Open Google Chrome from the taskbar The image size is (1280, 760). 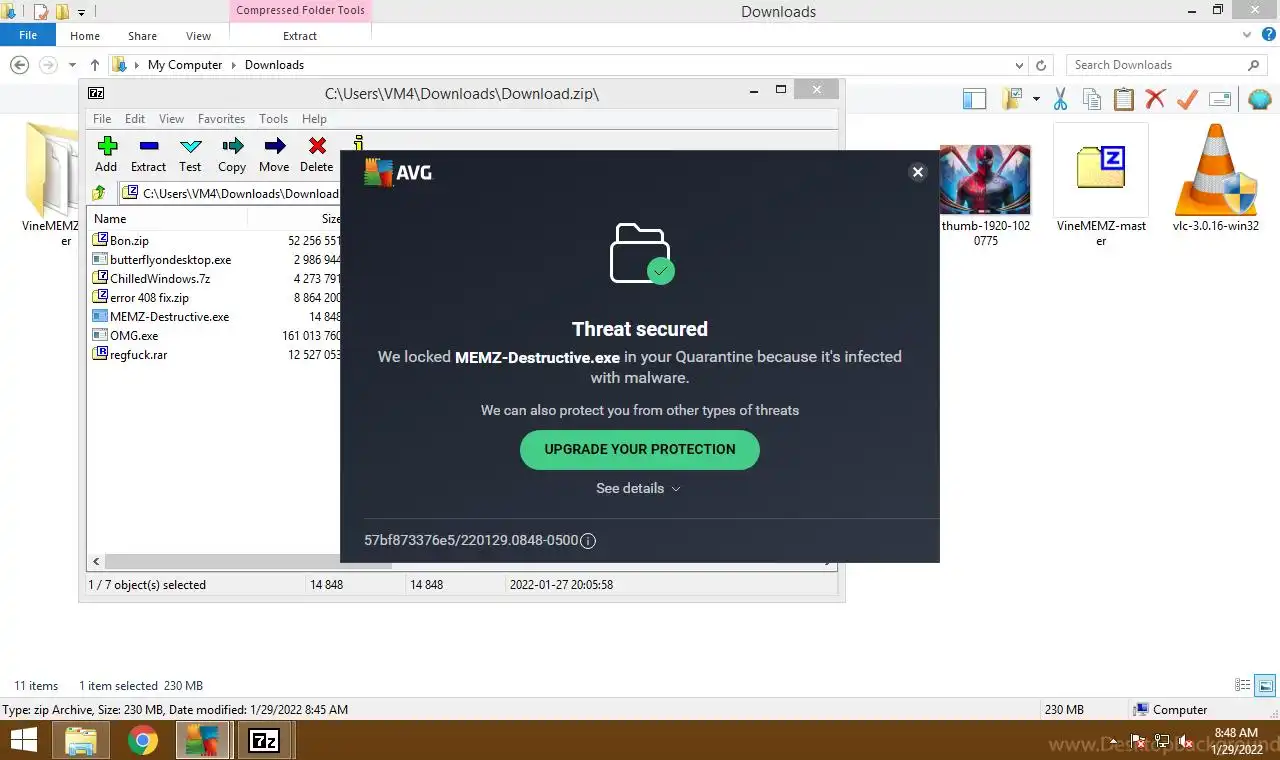click(143, 741)
